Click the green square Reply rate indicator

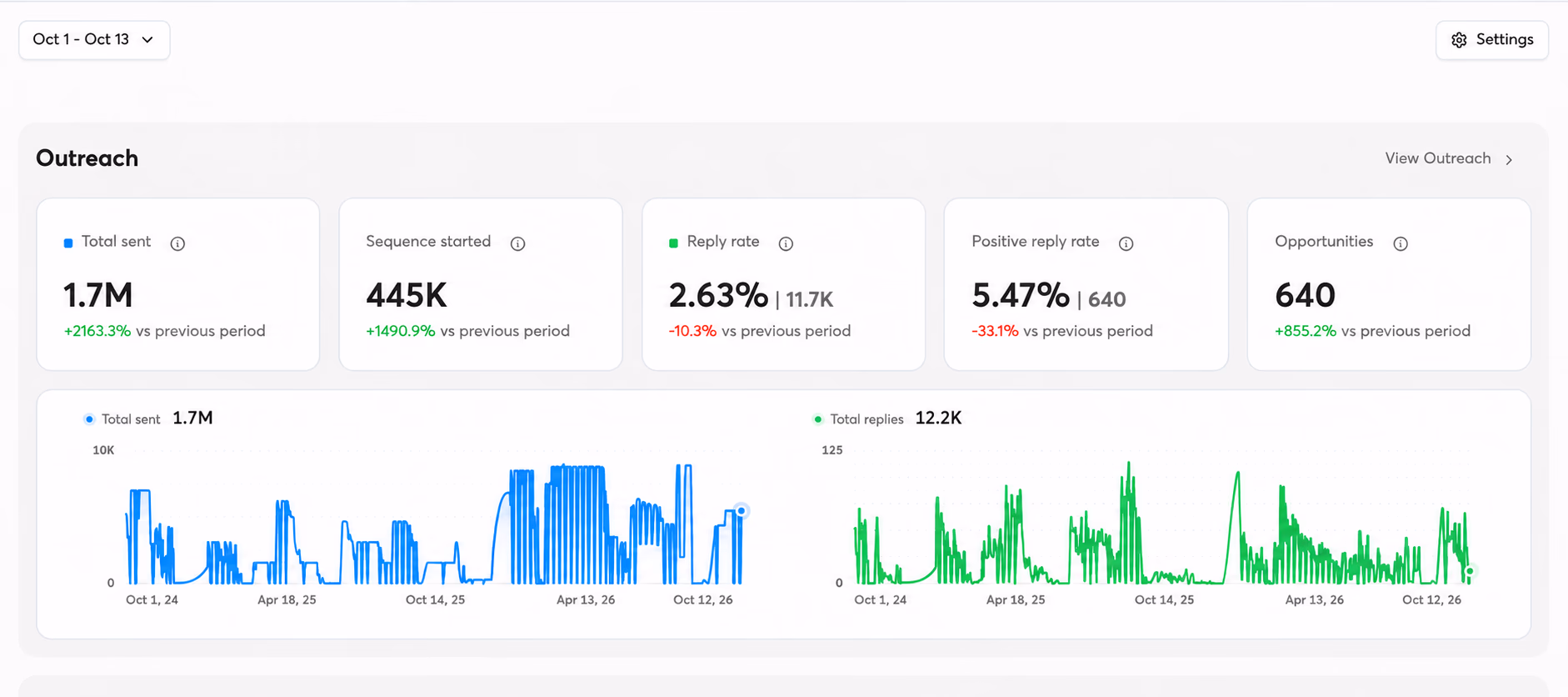673,243
